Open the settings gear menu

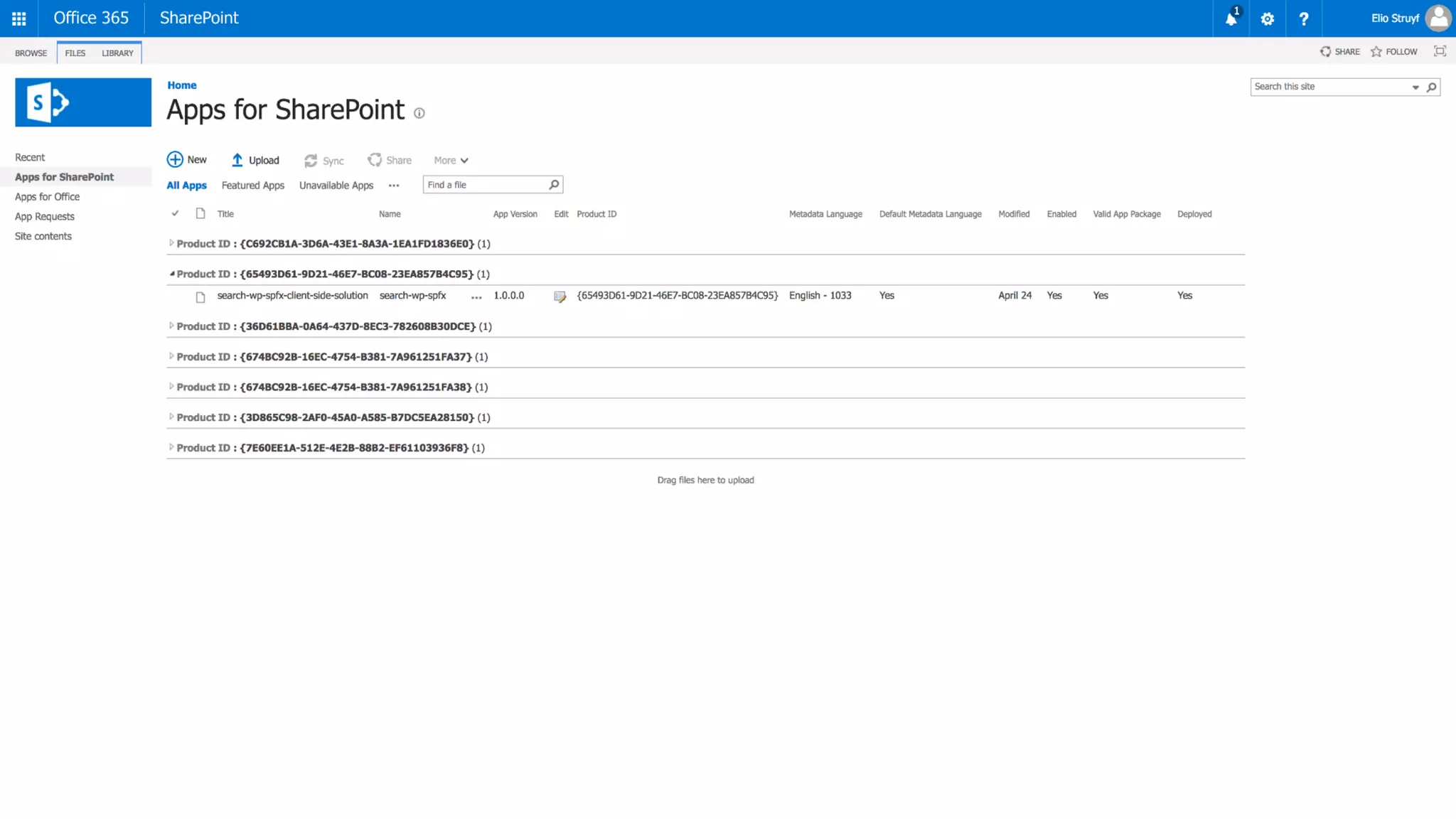[1267, 19]
